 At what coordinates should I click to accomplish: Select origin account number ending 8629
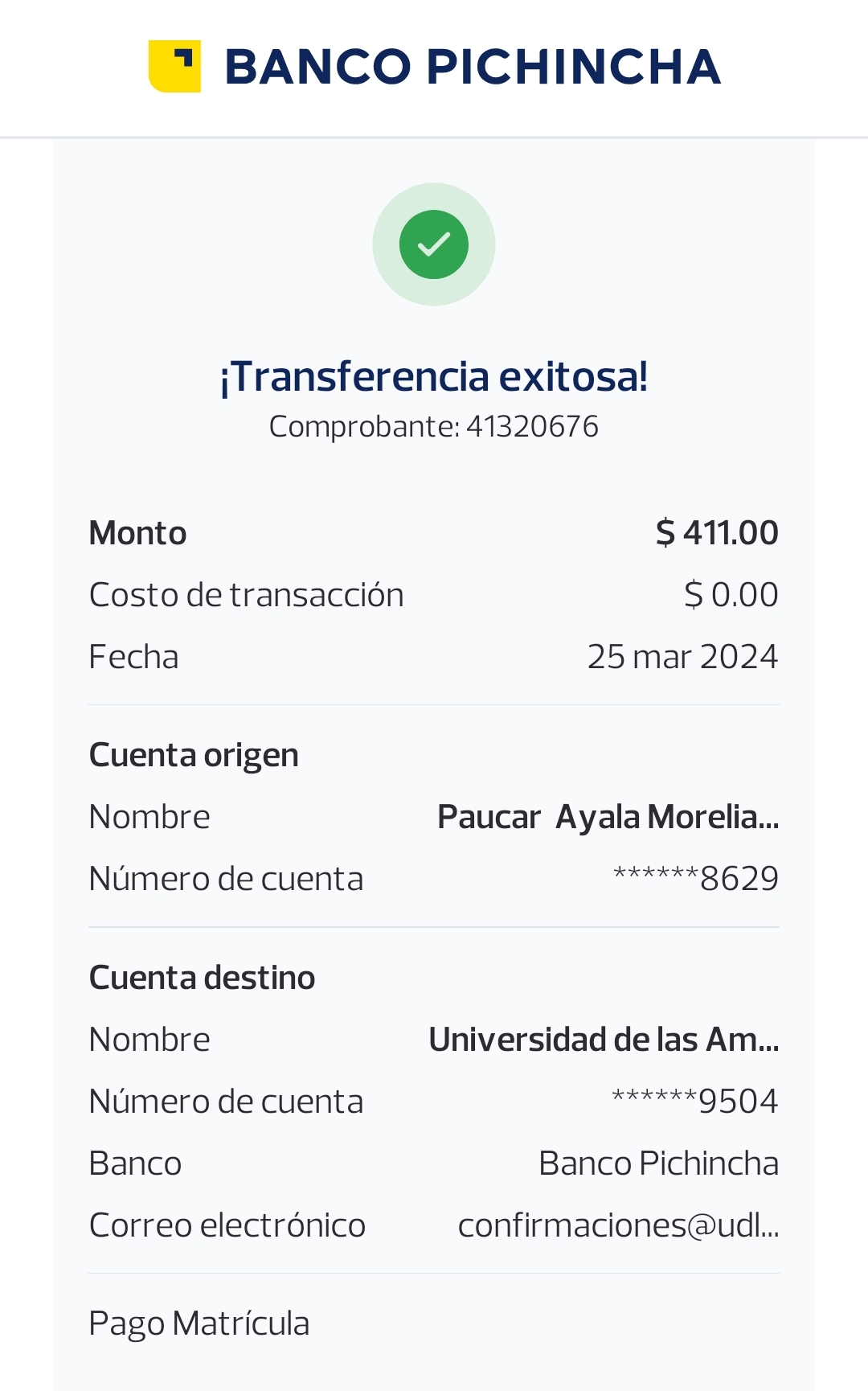[696, 879]
